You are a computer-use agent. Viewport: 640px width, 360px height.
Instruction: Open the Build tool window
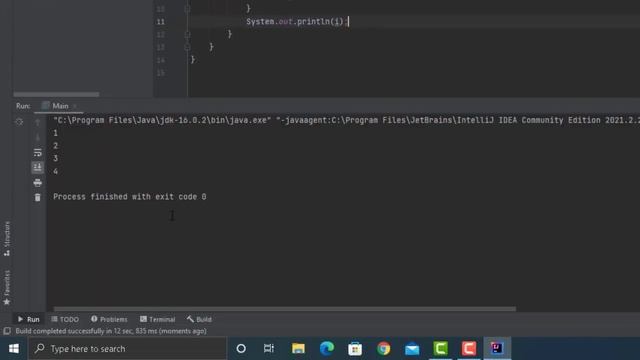click(199, 319)
